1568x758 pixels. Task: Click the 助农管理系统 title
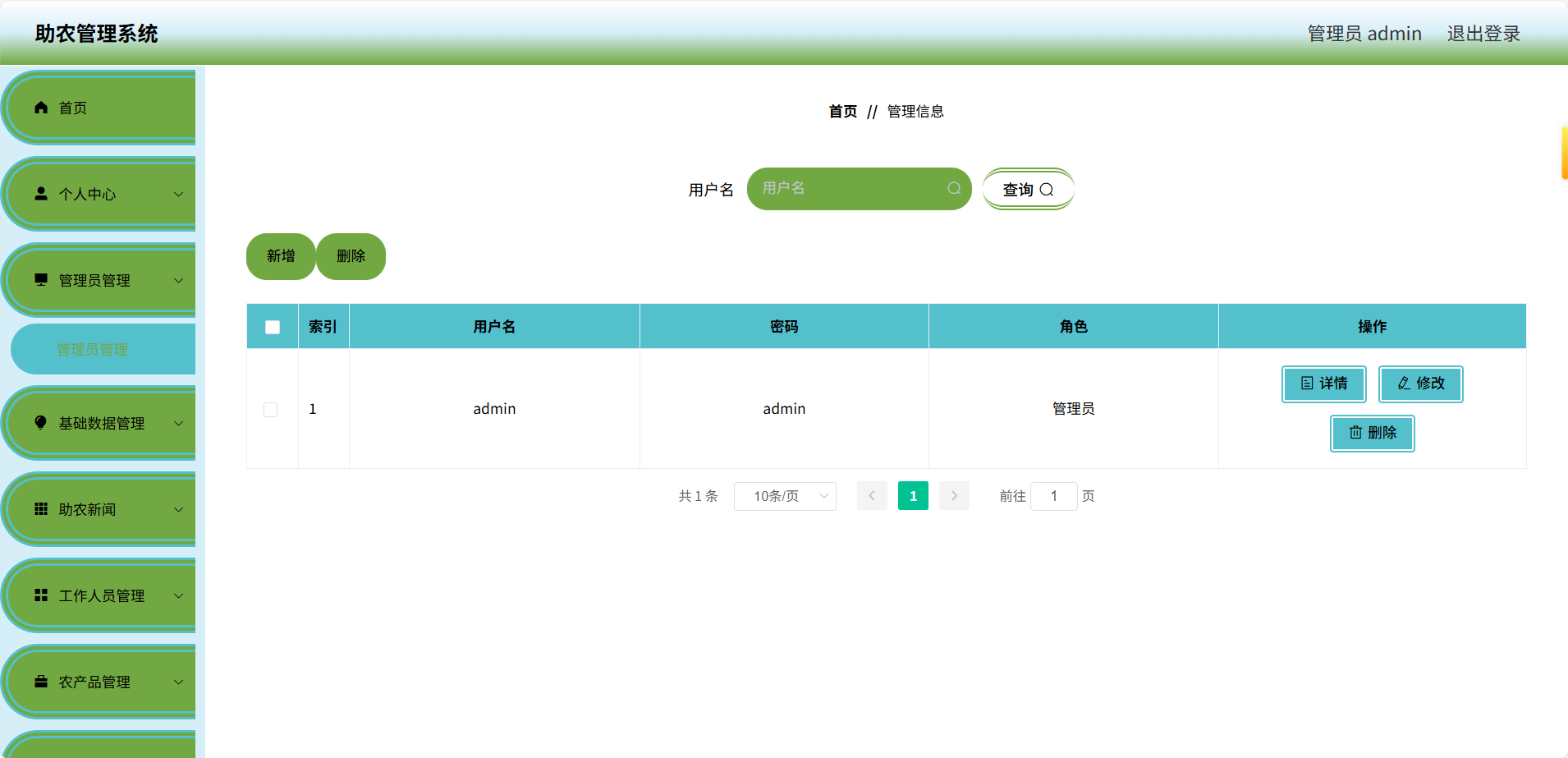96,34
